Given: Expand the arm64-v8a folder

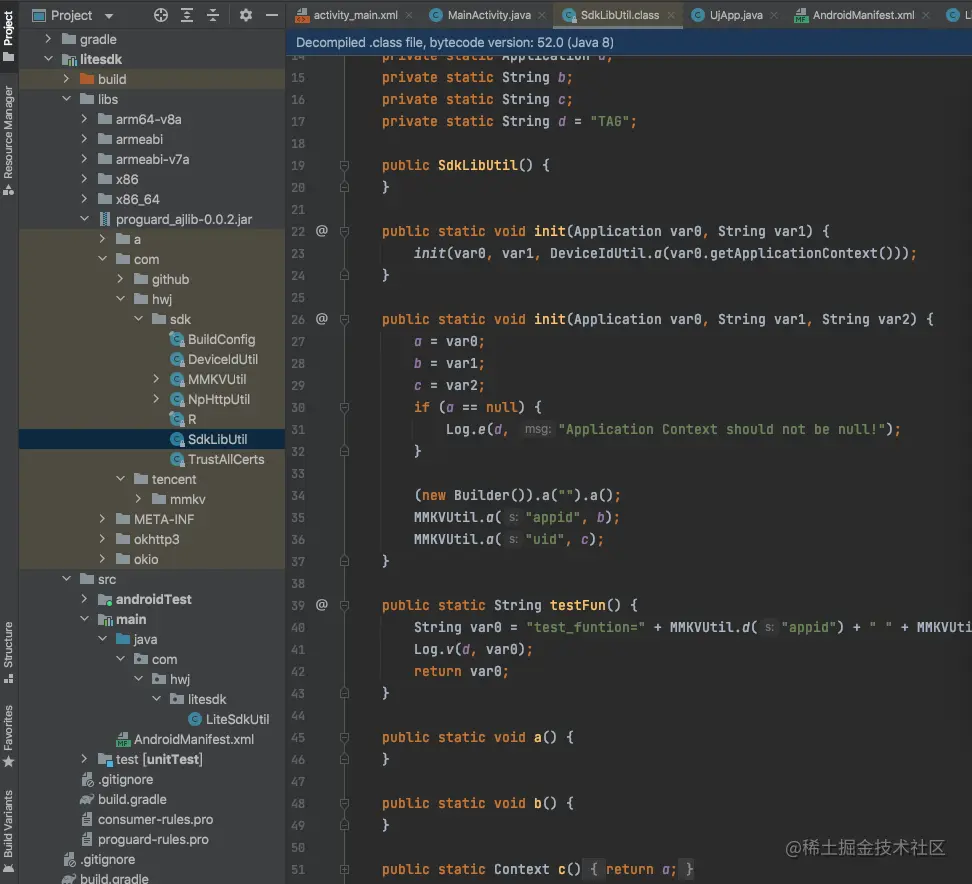Looking at the screenshot, I should 84,119.
